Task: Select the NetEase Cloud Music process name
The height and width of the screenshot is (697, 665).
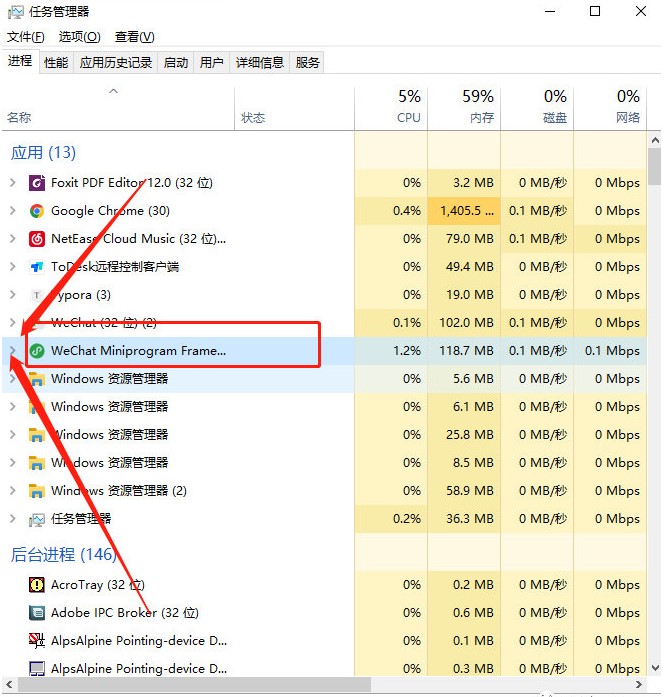Action: coord(138,239)
